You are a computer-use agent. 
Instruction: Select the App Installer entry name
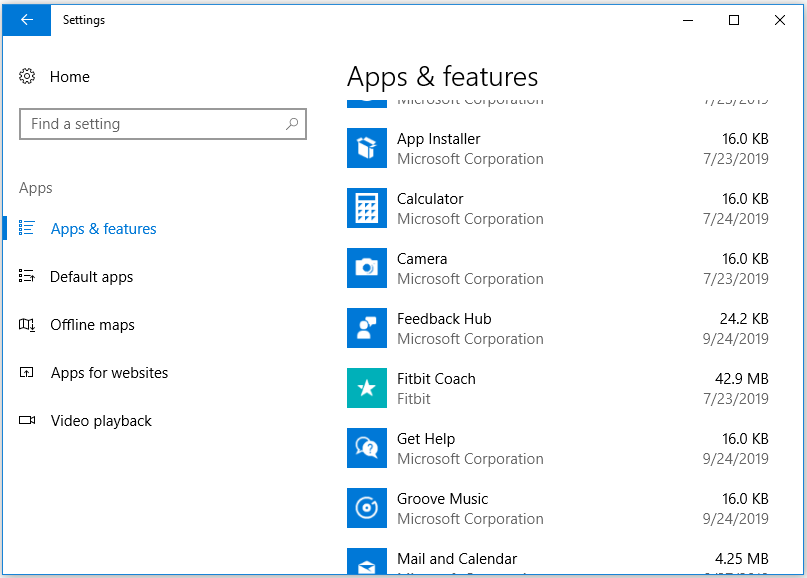(438, 139)
